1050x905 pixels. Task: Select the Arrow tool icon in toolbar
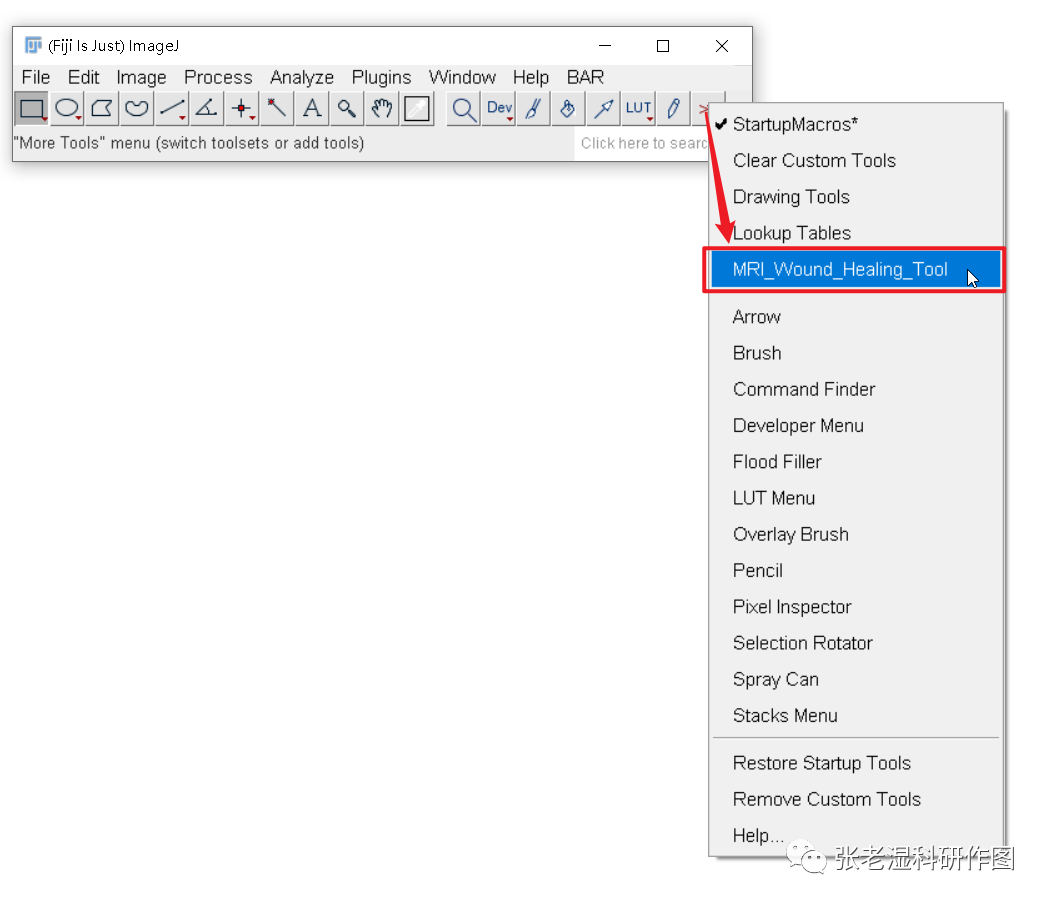[603, 109]
